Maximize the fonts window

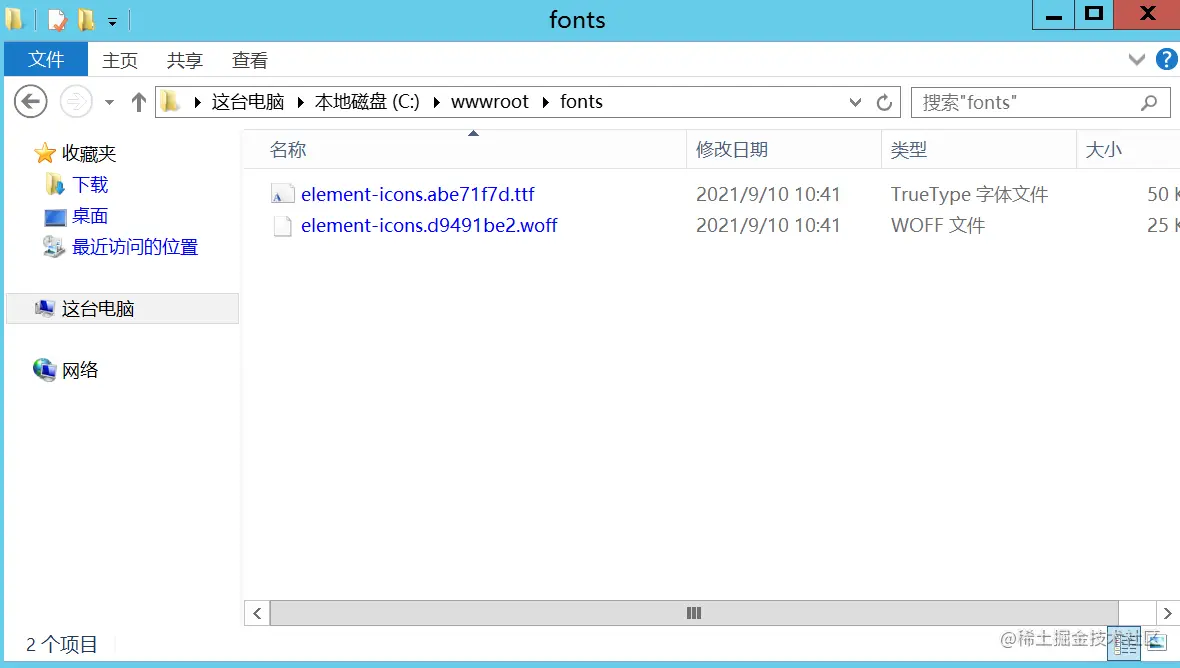pos(1094,15)
